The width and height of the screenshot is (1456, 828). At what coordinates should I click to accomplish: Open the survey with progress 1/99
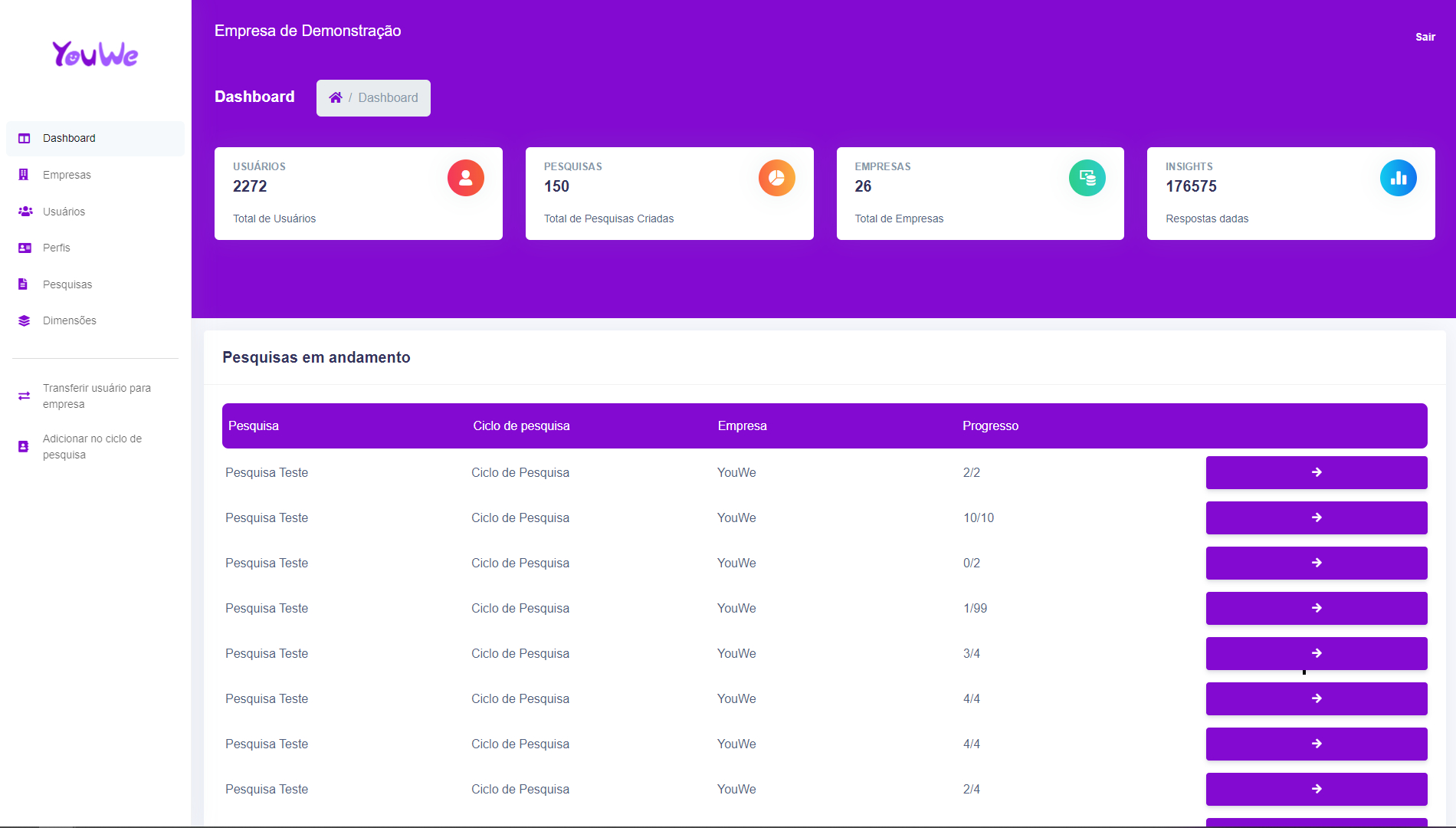tap(1316, 608)
